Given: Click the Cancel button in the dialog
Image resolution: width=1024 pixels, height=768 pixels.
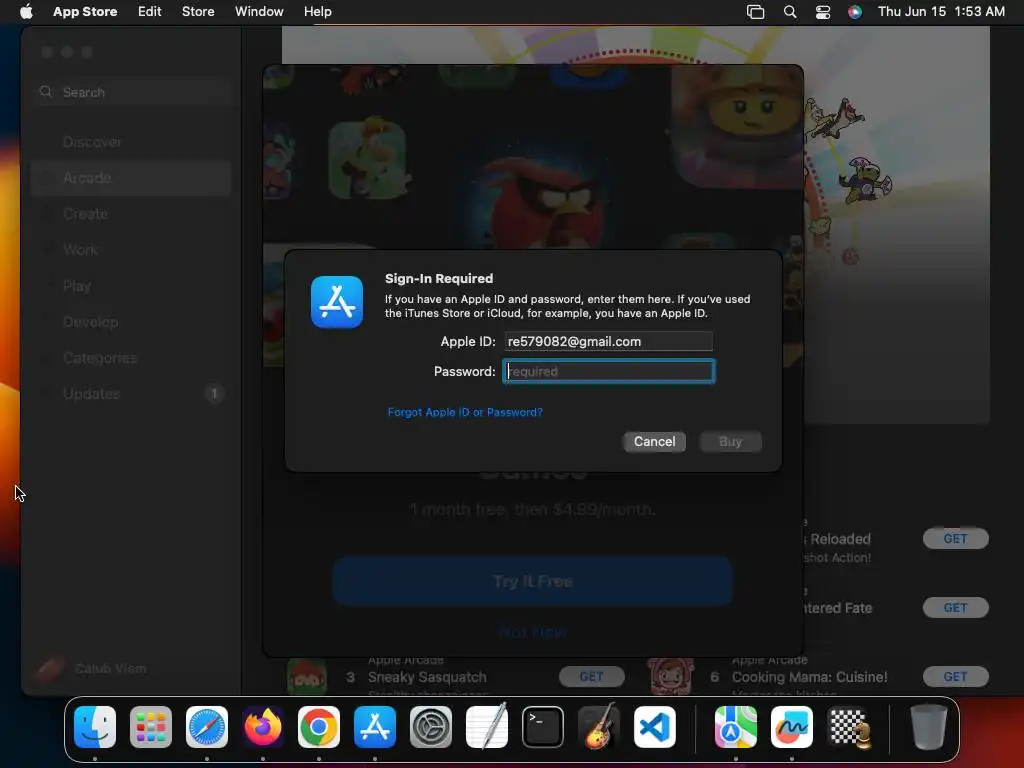Looking at the screenshot, I should point(654,441).
